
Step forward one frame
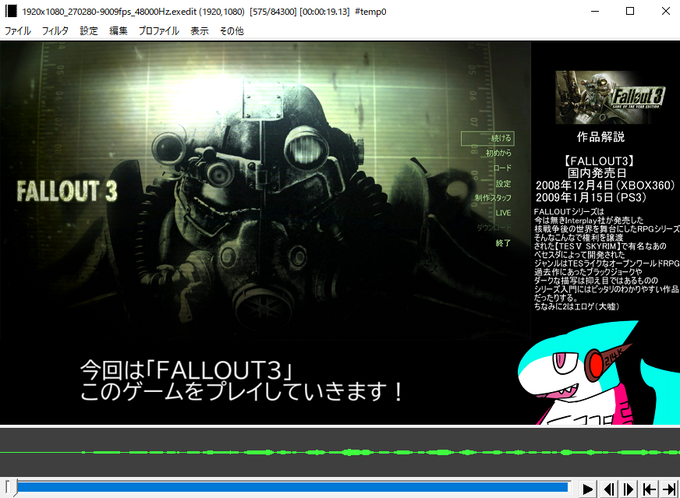coord(628,489)
